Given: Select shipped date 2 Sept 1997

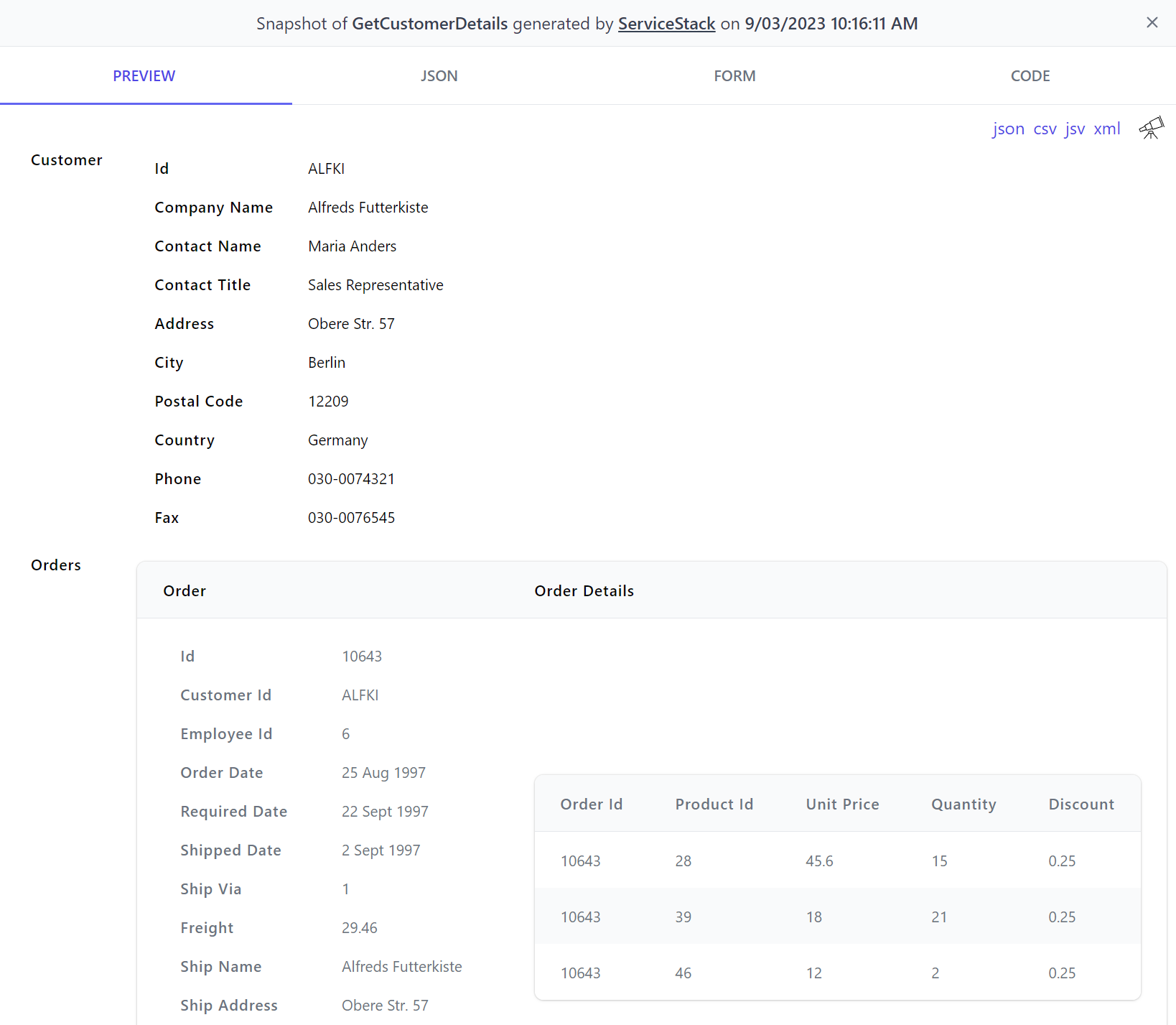Looking at the screenshot, I should (x=381, y=850).
